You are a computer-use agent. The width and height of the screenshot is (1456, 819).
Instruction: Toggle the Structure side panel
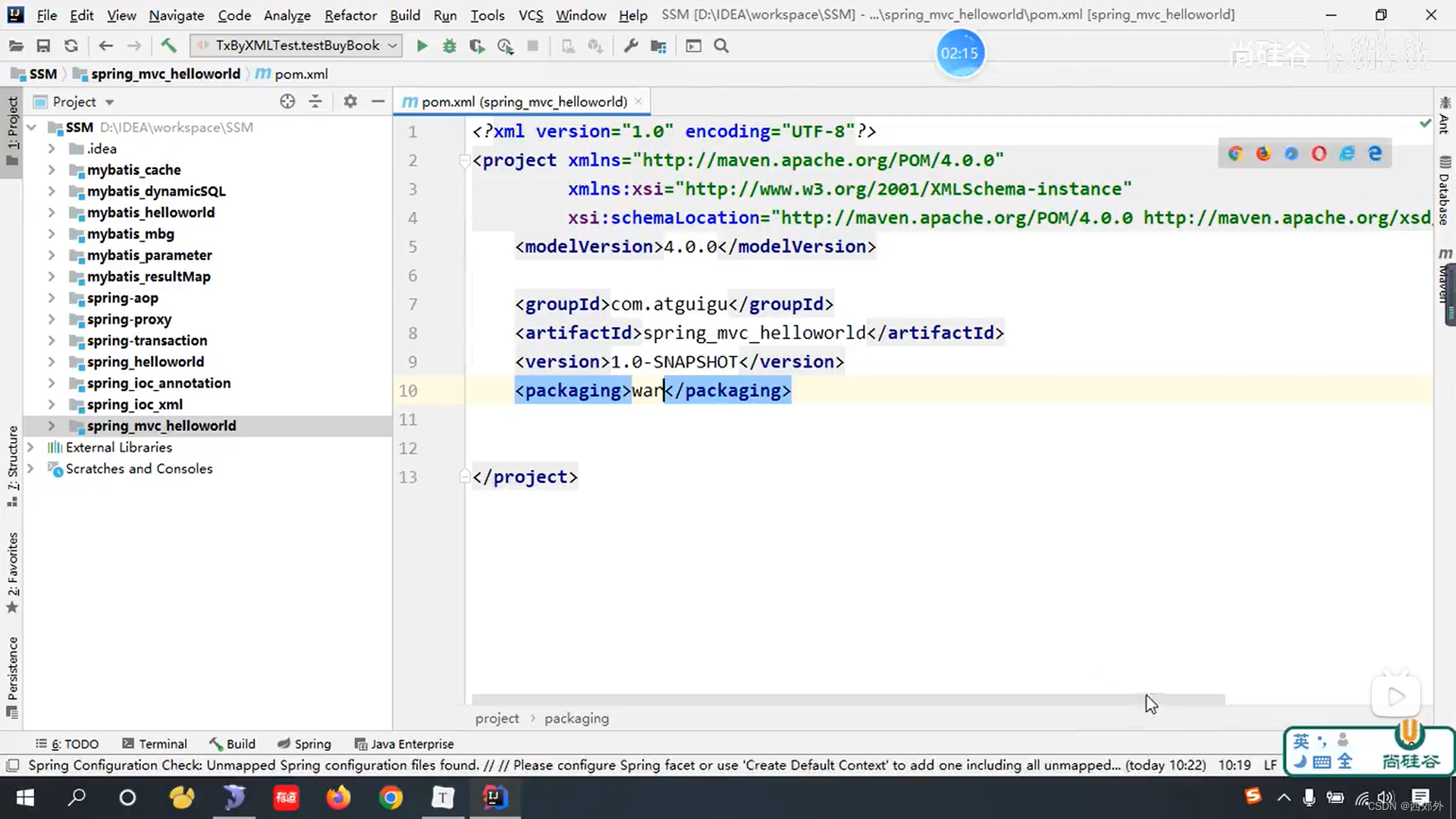click(12, 464)
